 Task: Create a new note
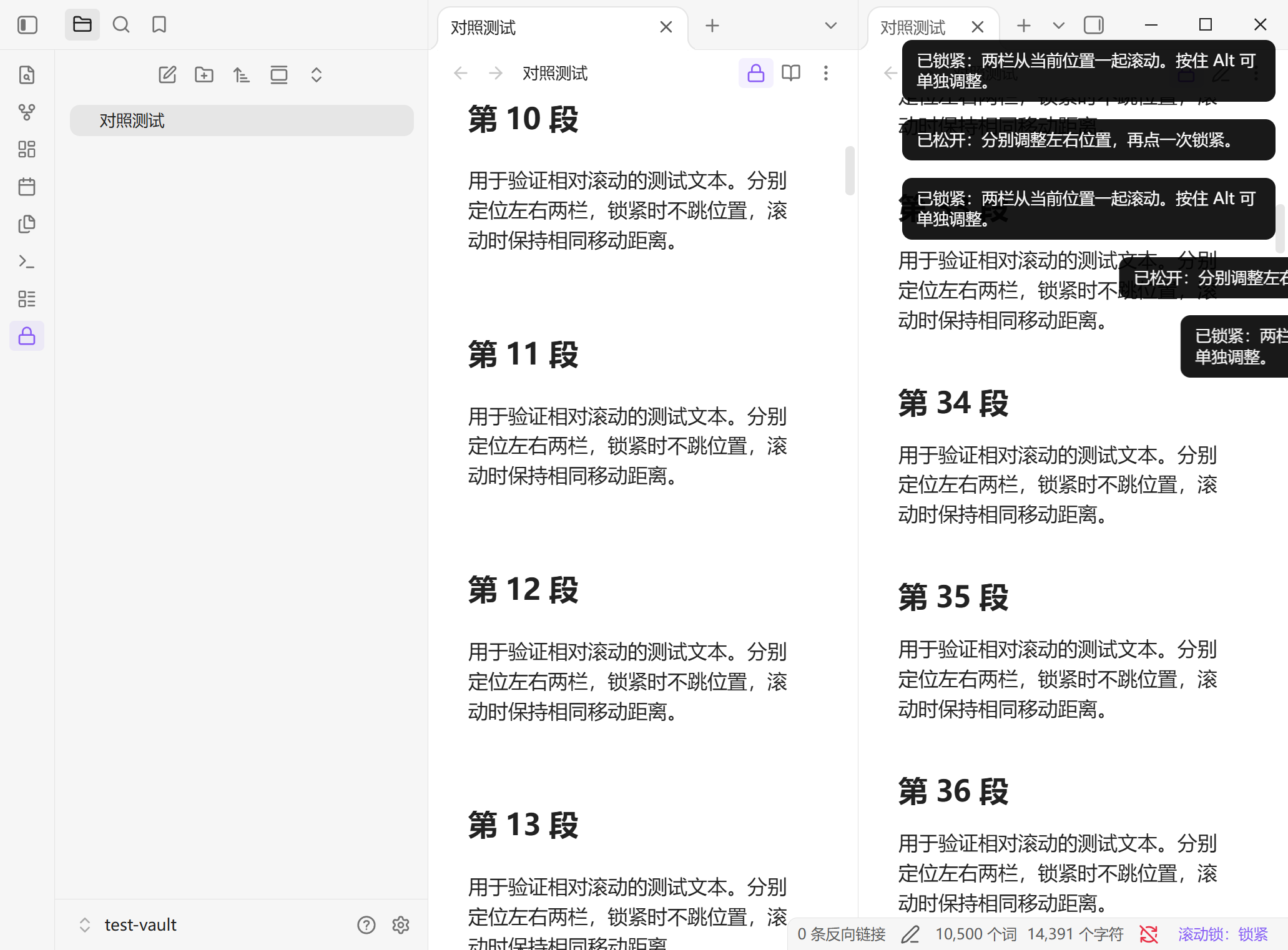[x=167, y=75]
